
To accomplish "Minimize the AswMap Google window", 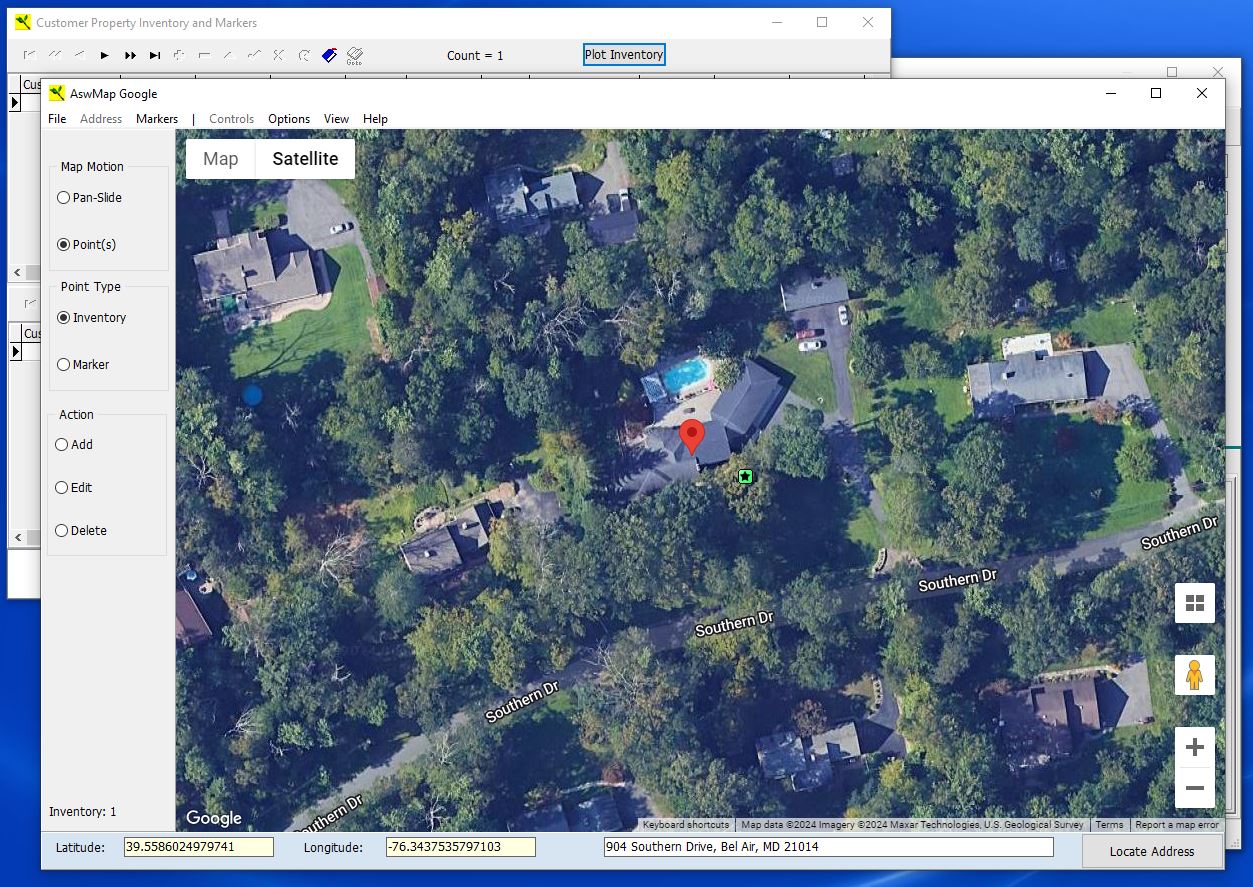I will pos(1111,93).
